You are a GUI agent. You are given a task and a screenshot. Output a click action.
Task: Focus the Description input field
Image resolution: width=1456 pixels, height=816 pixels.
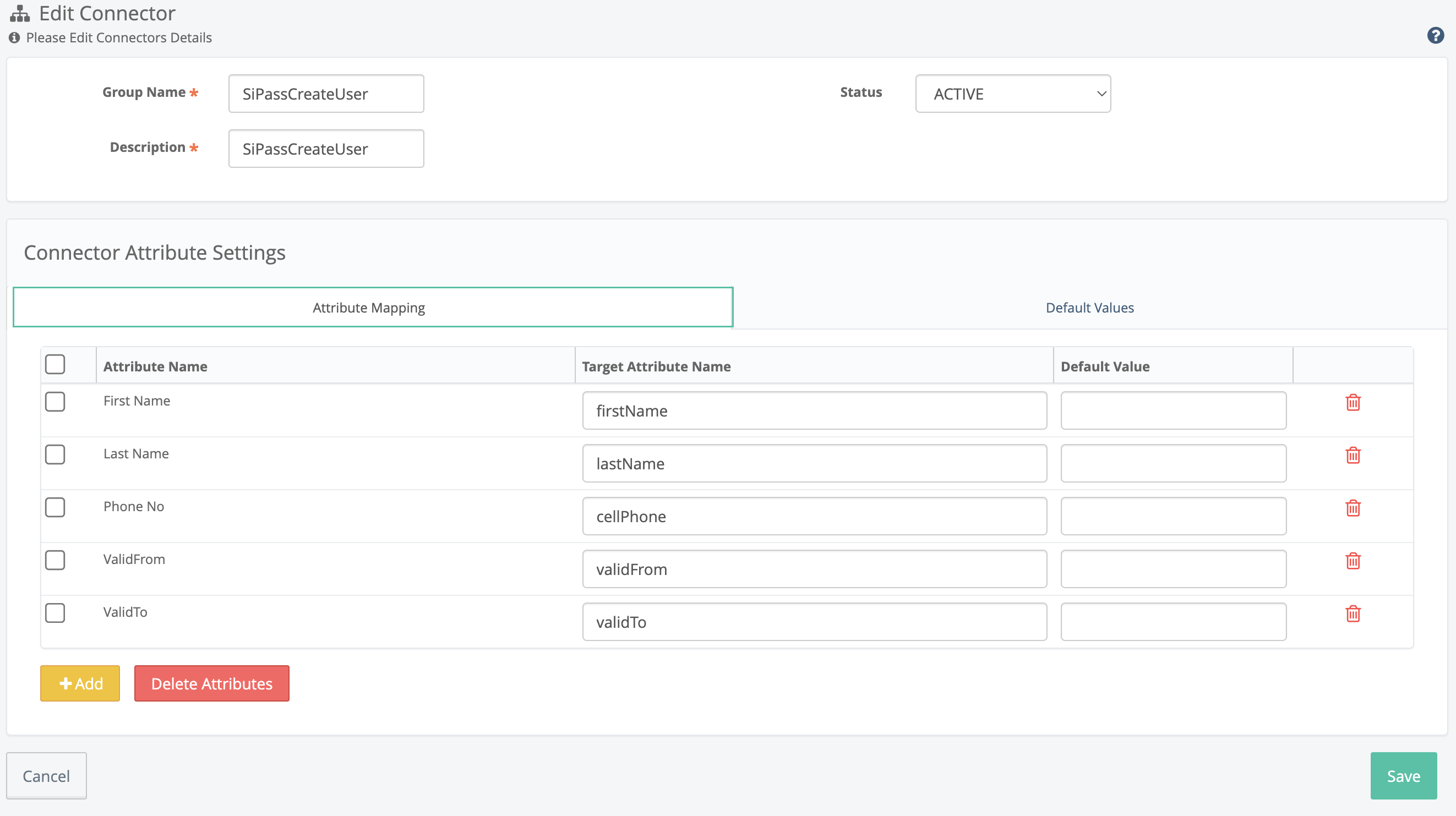[326, 149]
